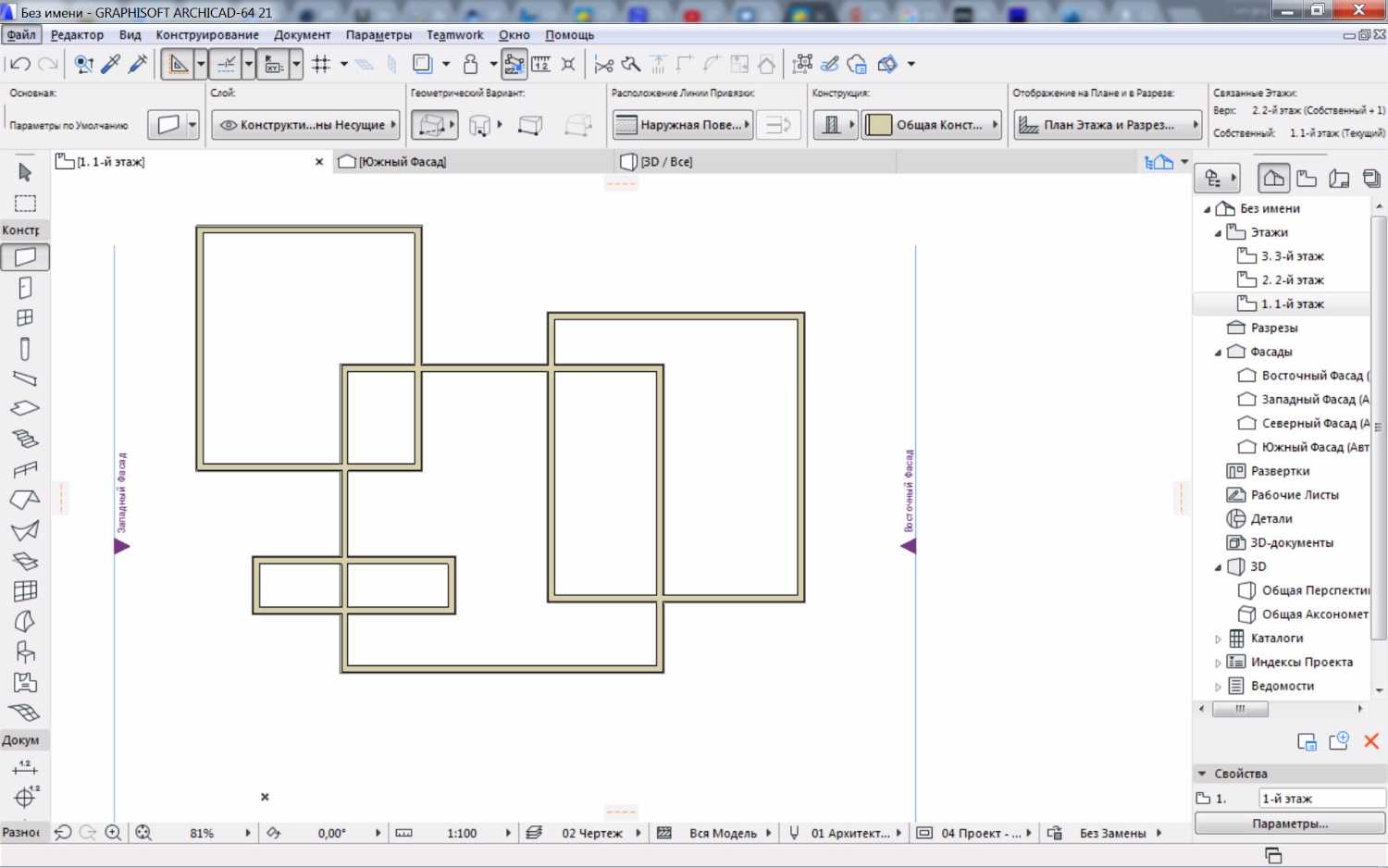Viewport: 1388px width, 868px height.
Task: Open the layer dropdown Конструкти...ны Несущие
Action: click(306, 125)
